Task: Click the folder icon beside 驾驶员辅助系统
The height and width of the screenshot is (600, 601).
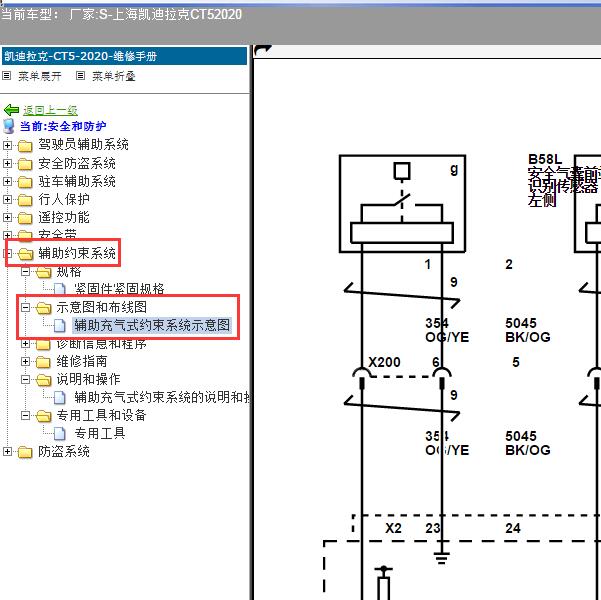Action: tap(25, 146)
